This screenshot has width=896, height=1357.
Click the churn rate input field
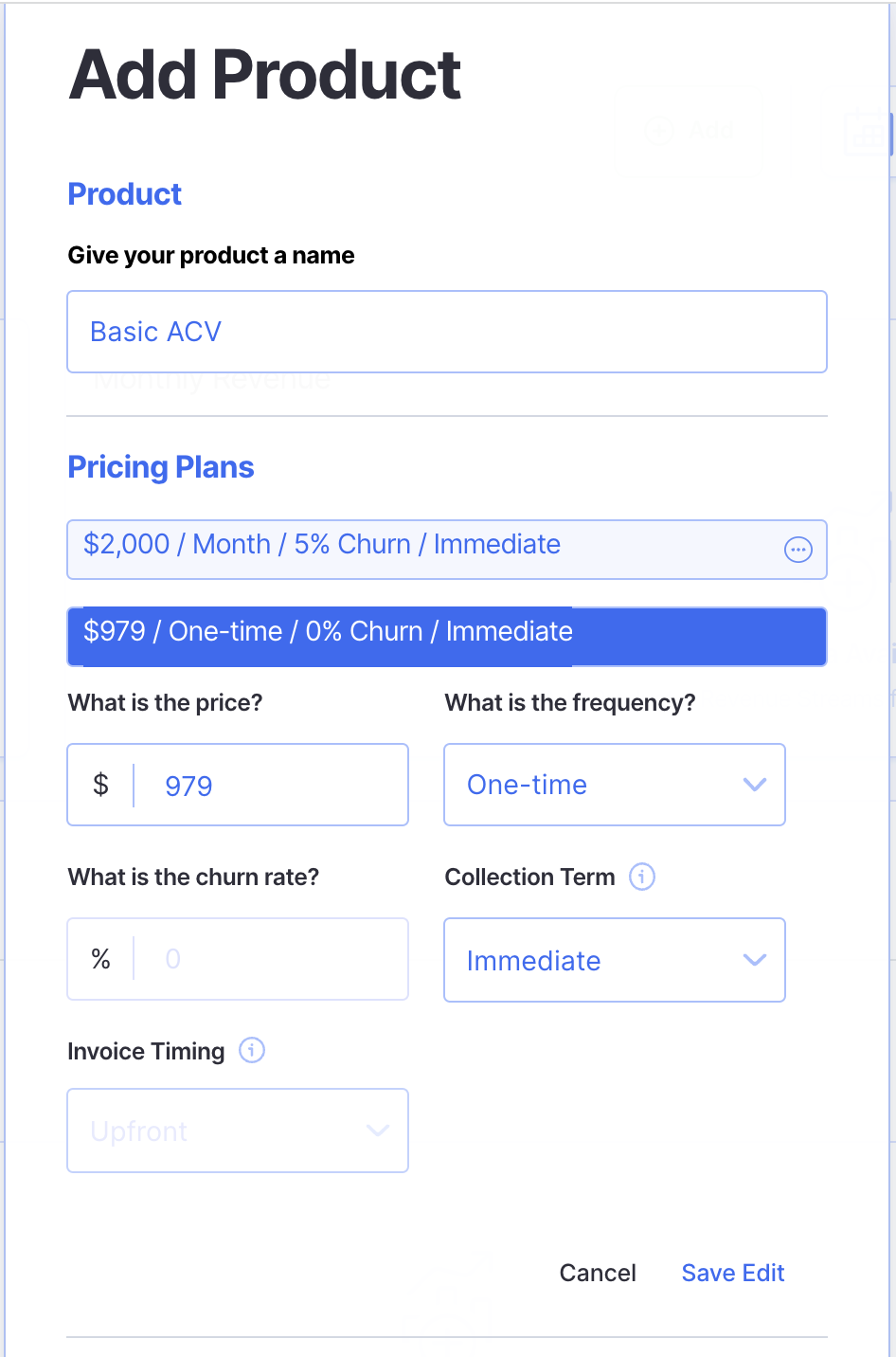click(275, 959)
